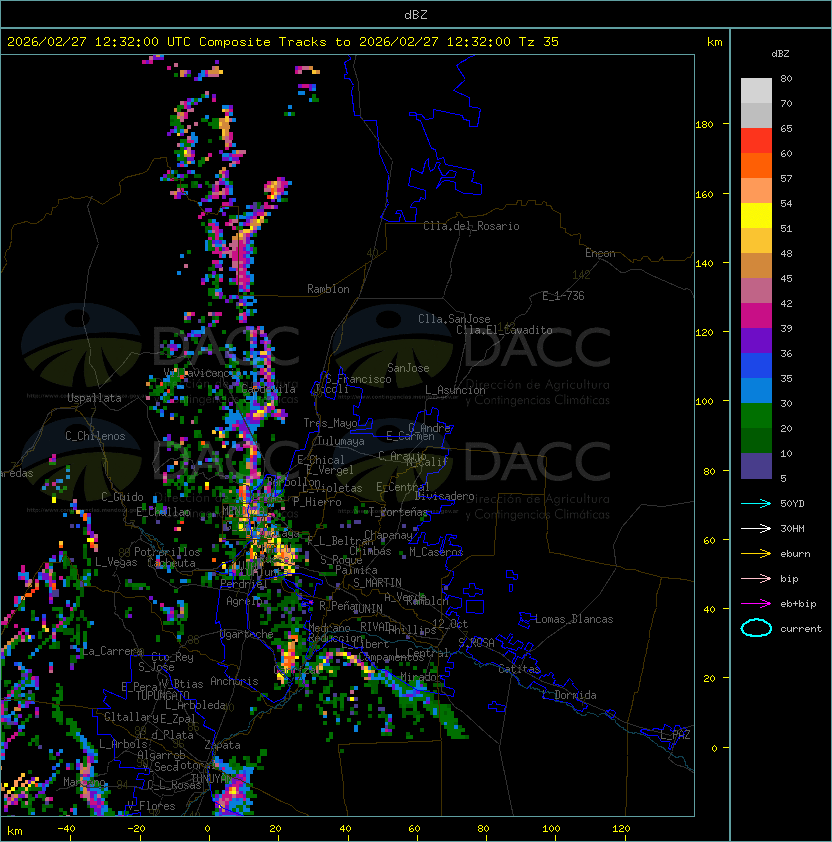Image resolution: width=832 pixels, height=842 pixels.
Task: Click the 'TUPUNGATO' map label
Action: pyautogui.click(x=162, y=696)
